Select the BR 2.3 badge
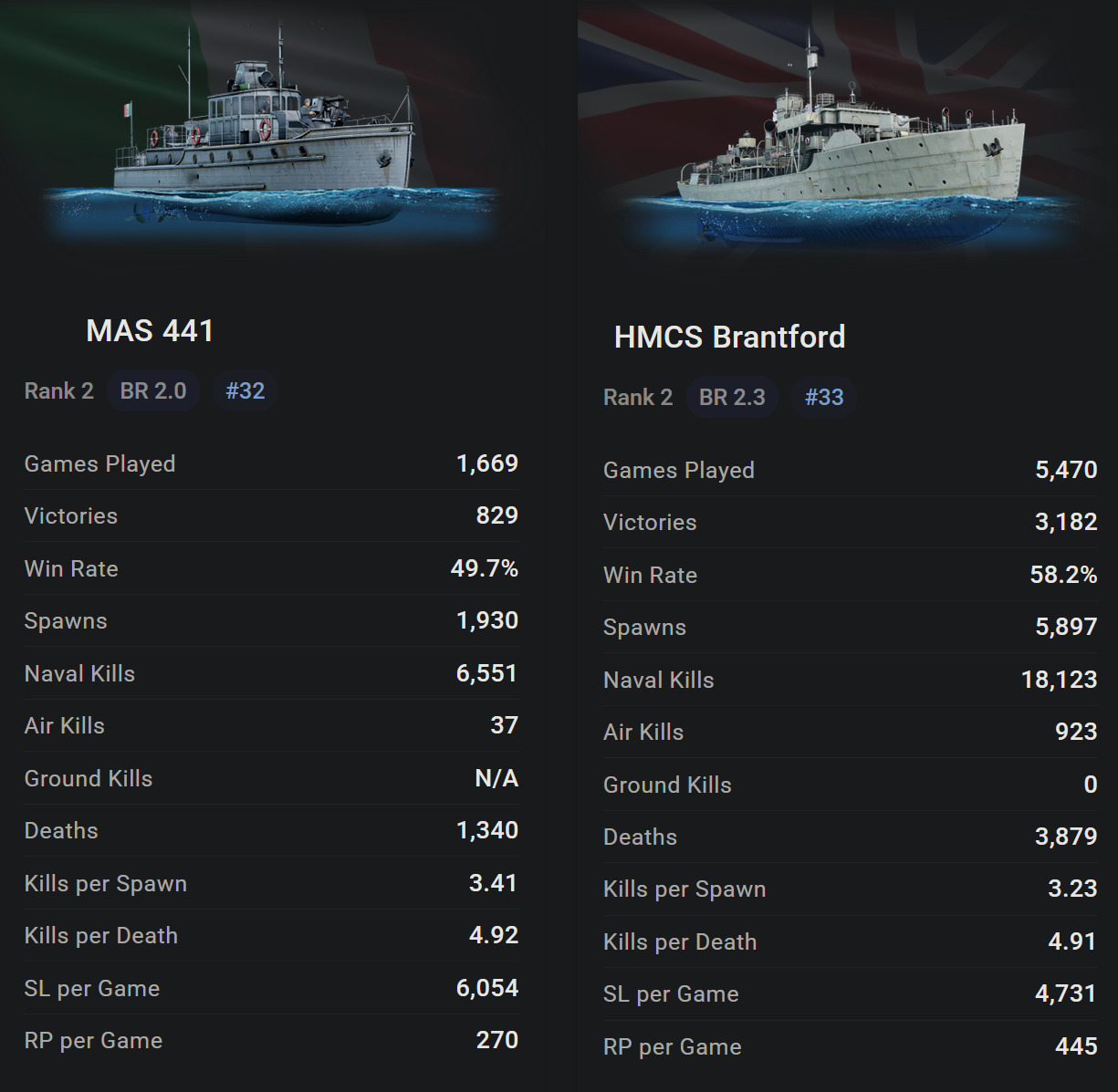Viewport: 1118px width, 1092px height. pyautogui.click(x=732, y=398)
